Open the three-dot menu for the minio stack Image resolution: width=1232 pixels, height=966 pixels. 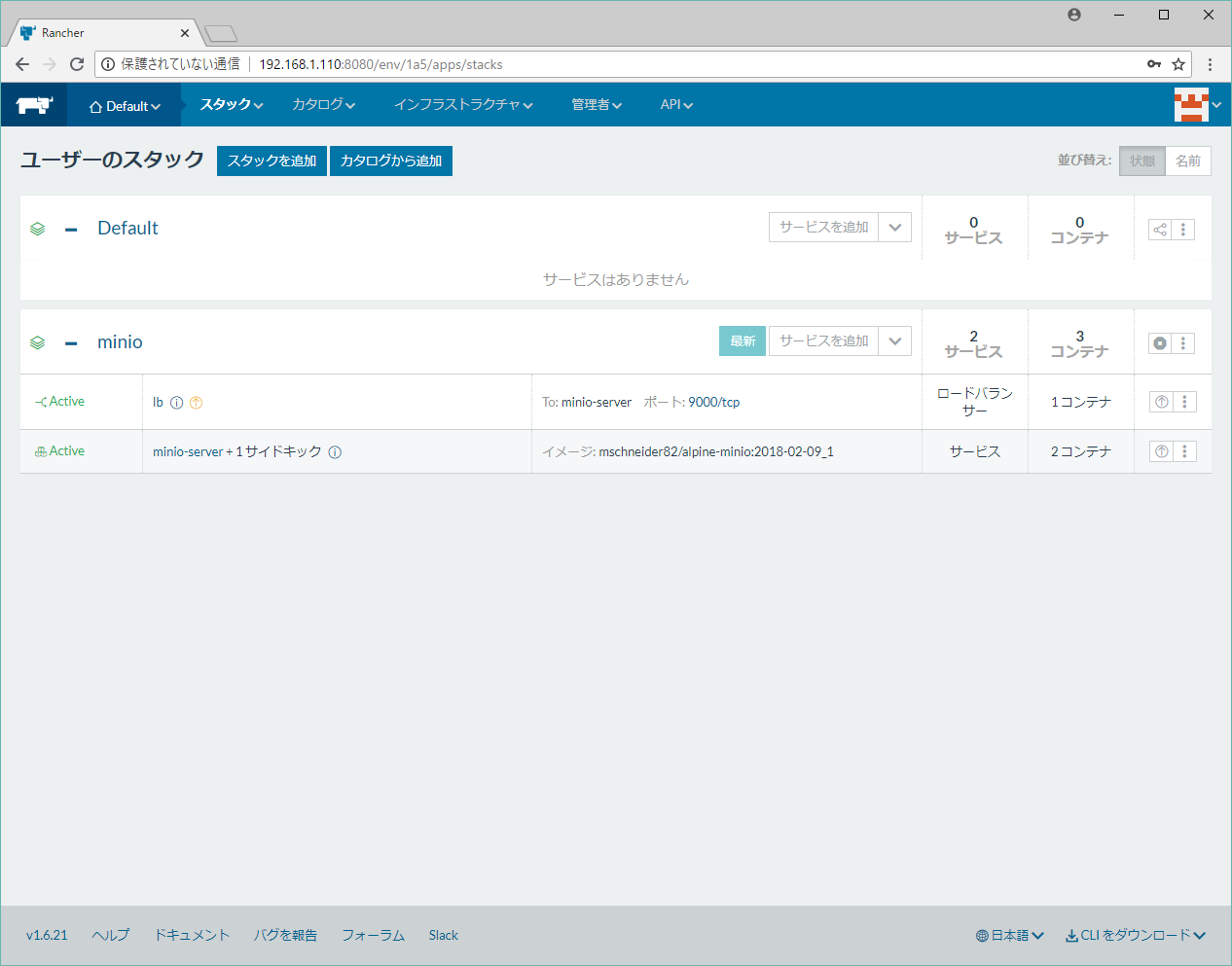[1183, 343]
